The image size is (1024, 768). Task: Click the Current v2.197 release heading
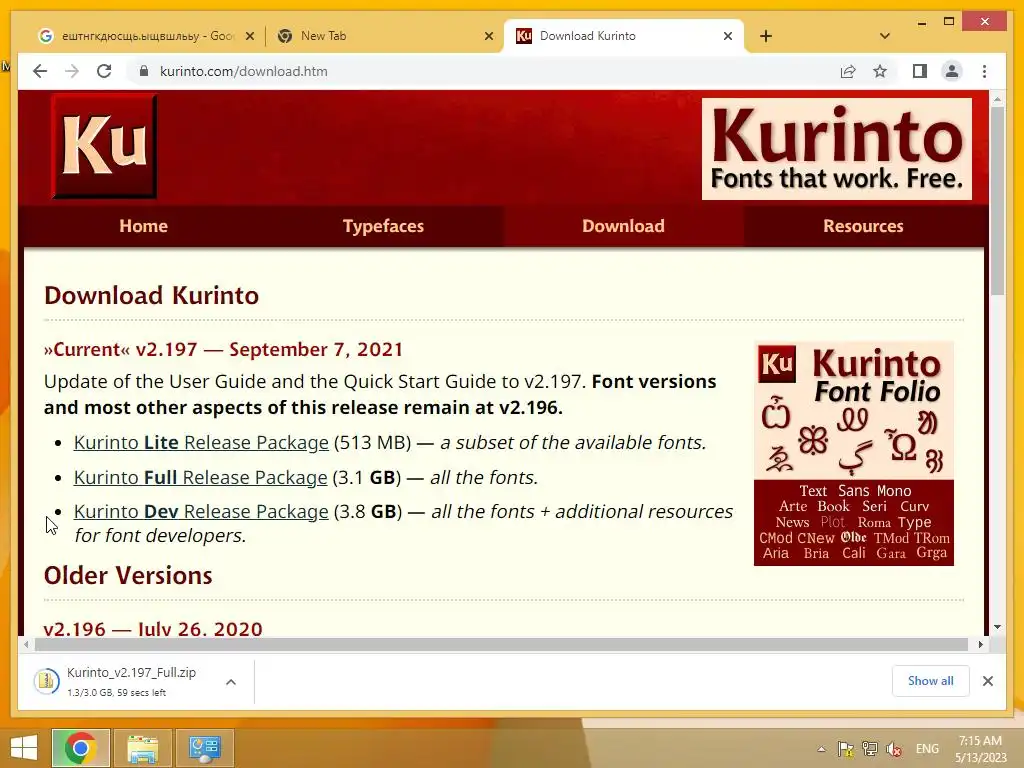point(223,349)
